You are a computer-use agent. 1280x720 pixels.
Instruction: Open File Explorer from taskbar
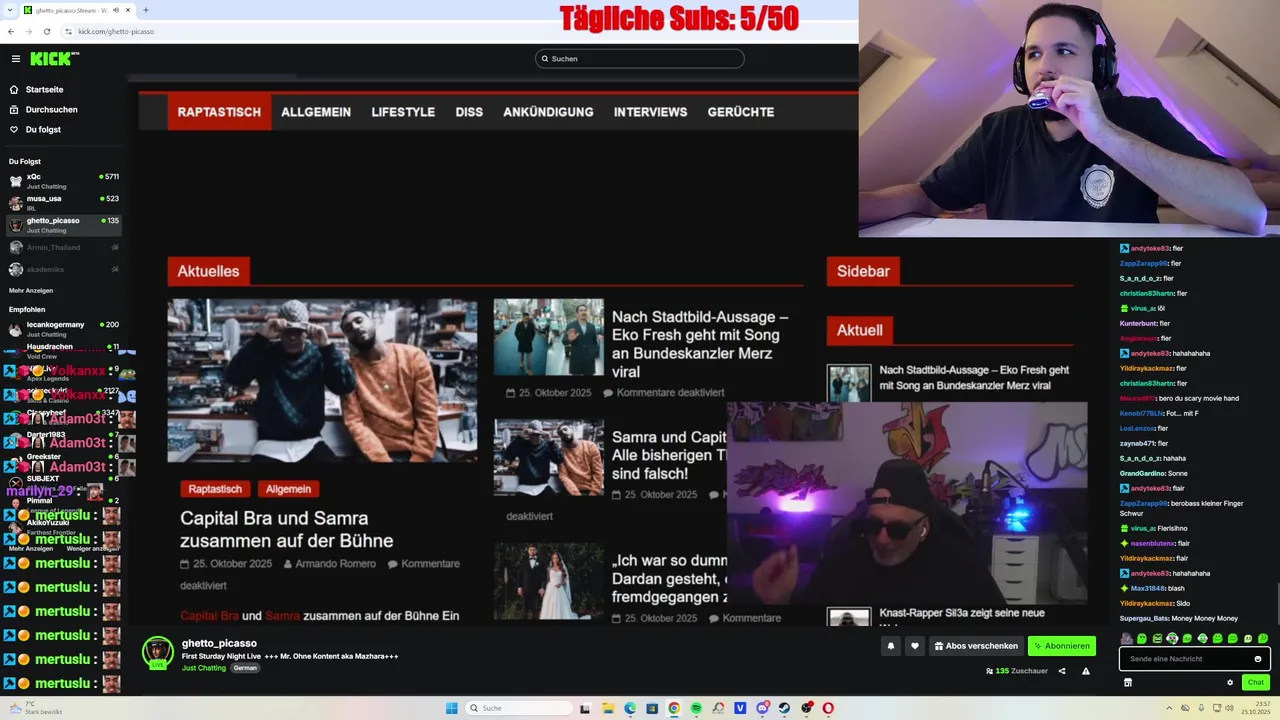(608, 708)
